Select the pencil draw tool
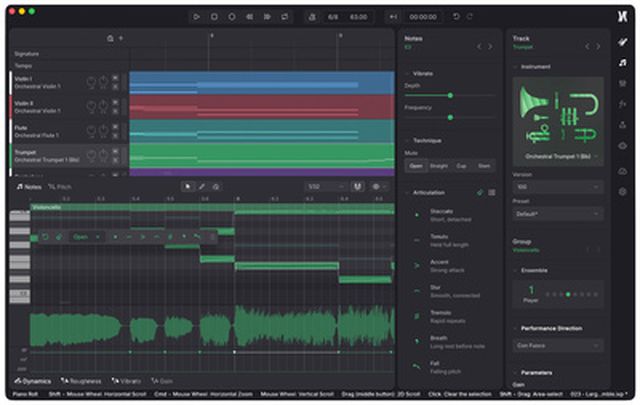The image size is (640, 405). pos(202,187)
